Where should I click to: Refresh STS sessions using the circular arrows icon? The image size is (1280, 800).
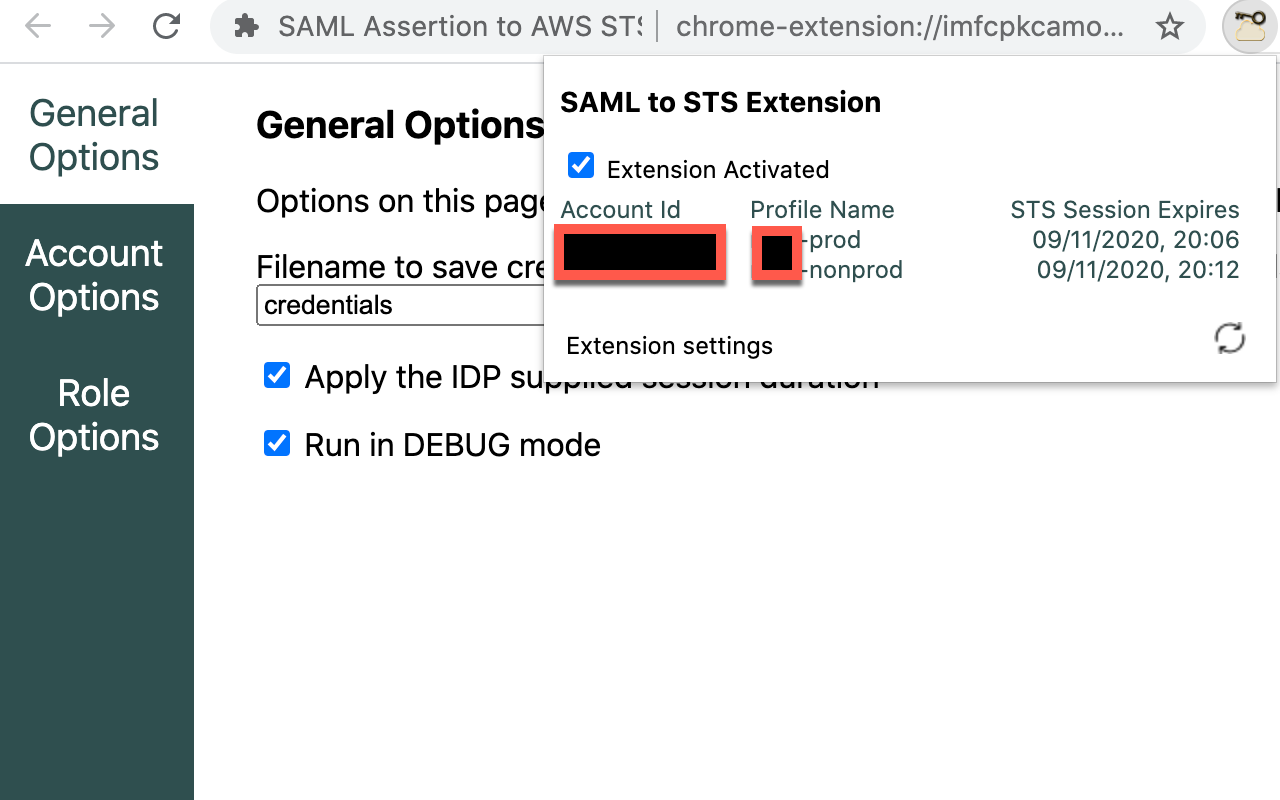[x=1230, y=340]
